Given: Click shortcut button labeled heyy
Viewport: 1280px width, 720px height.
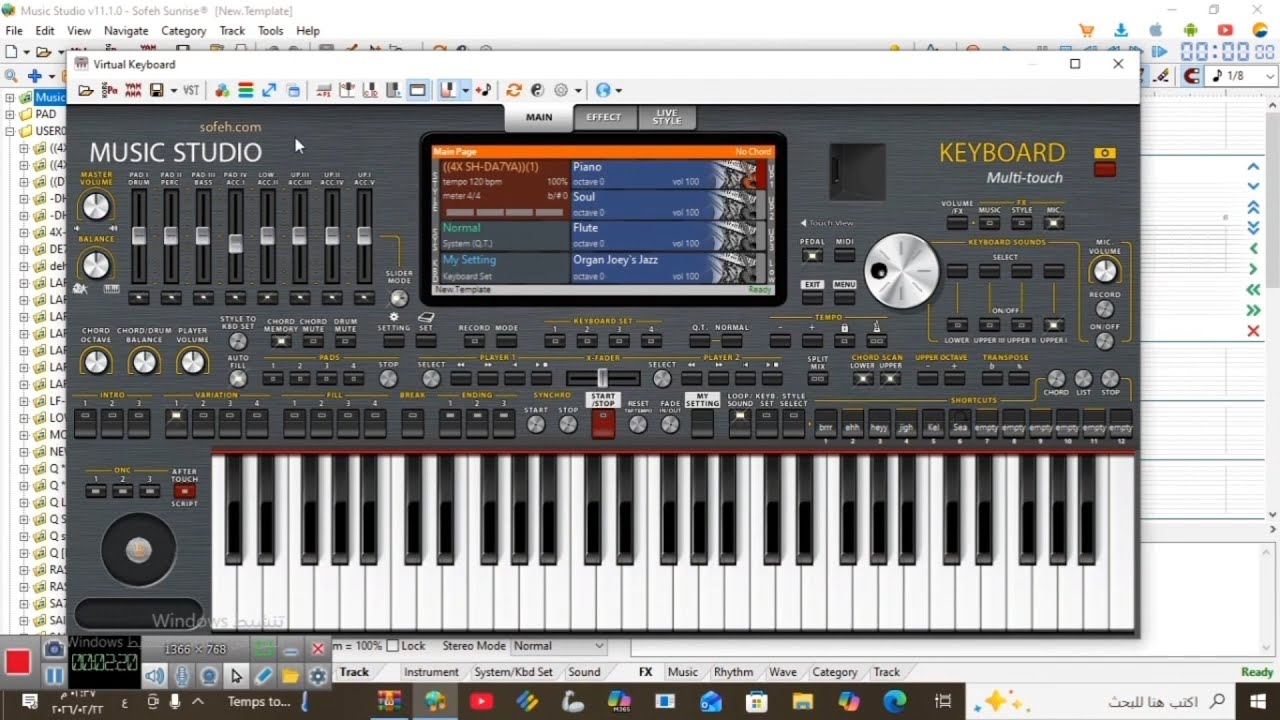Looking at the screenshot, I should point(879,423).
